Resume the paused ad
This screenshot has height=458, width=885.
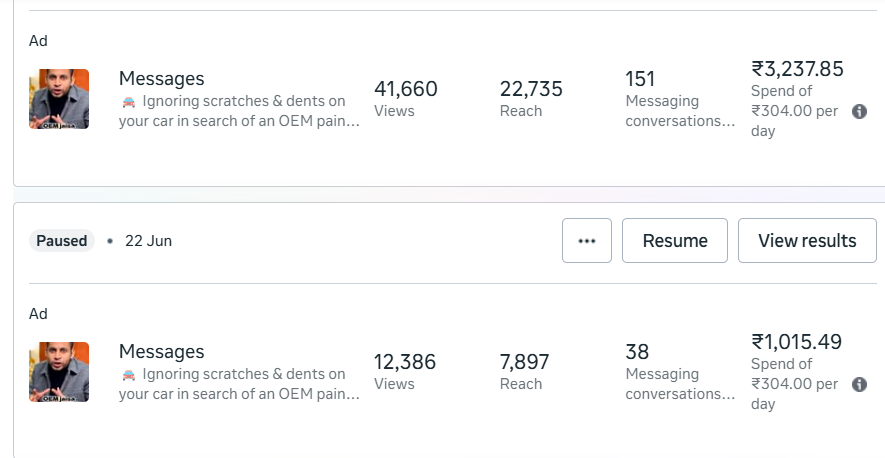pyautogui.click(x=675, y=241)
